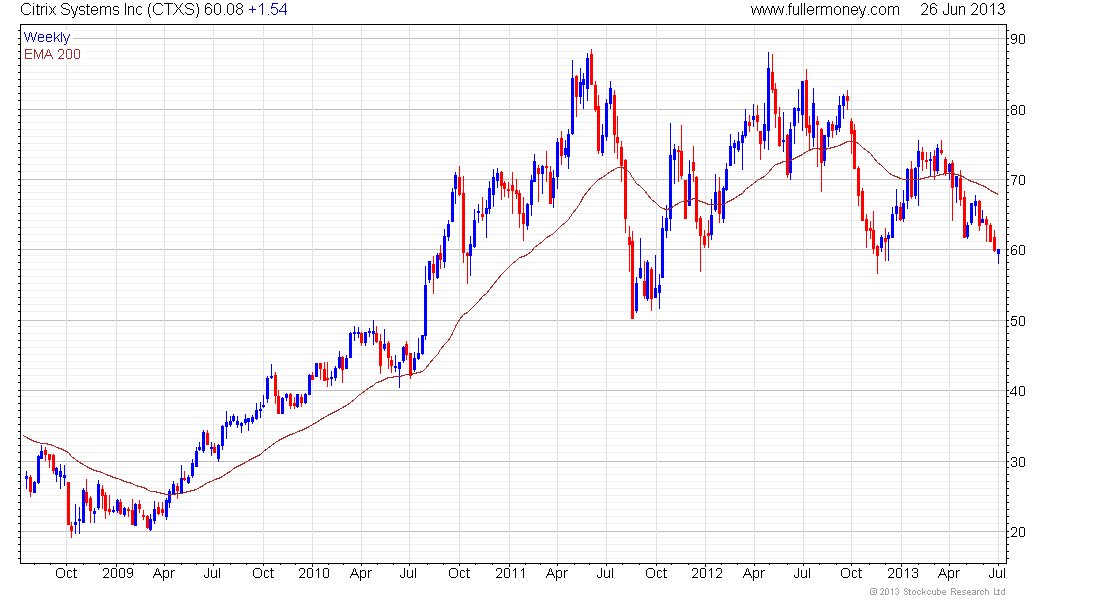The width and height of the screenshot is (1100, 600).
Task: Click the EMA 200 legend label
Action: point(52,54)
